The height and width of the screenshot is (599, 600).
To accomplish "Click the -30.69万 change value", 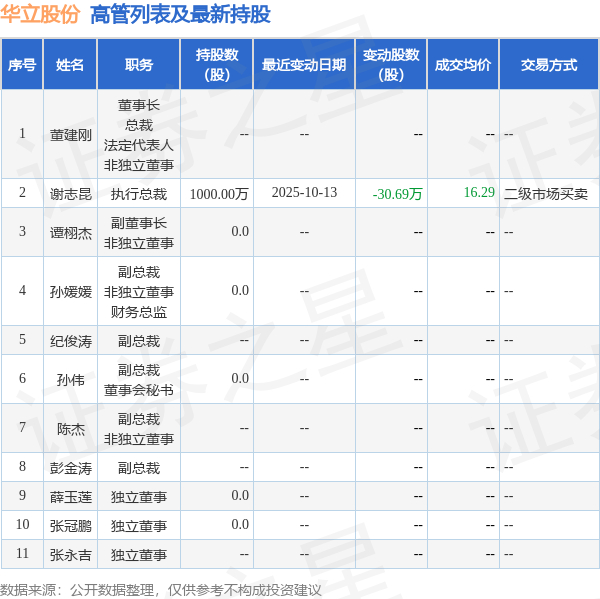I will pos(398,194).
